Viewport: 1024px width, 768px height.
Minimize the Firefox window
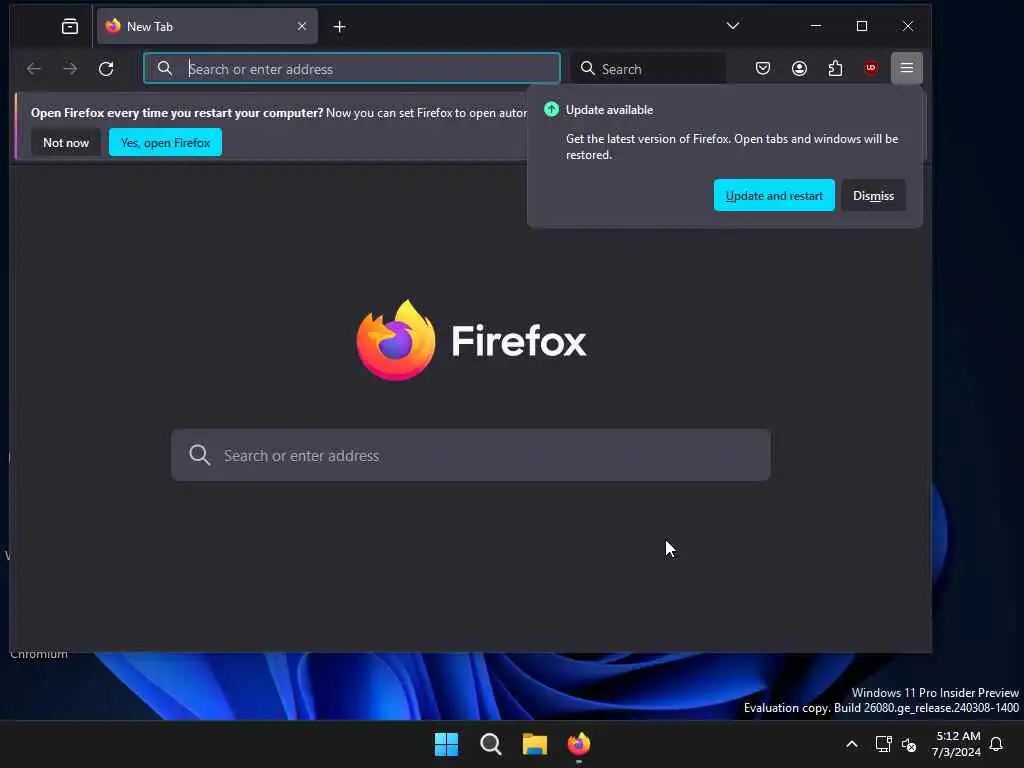816,26
